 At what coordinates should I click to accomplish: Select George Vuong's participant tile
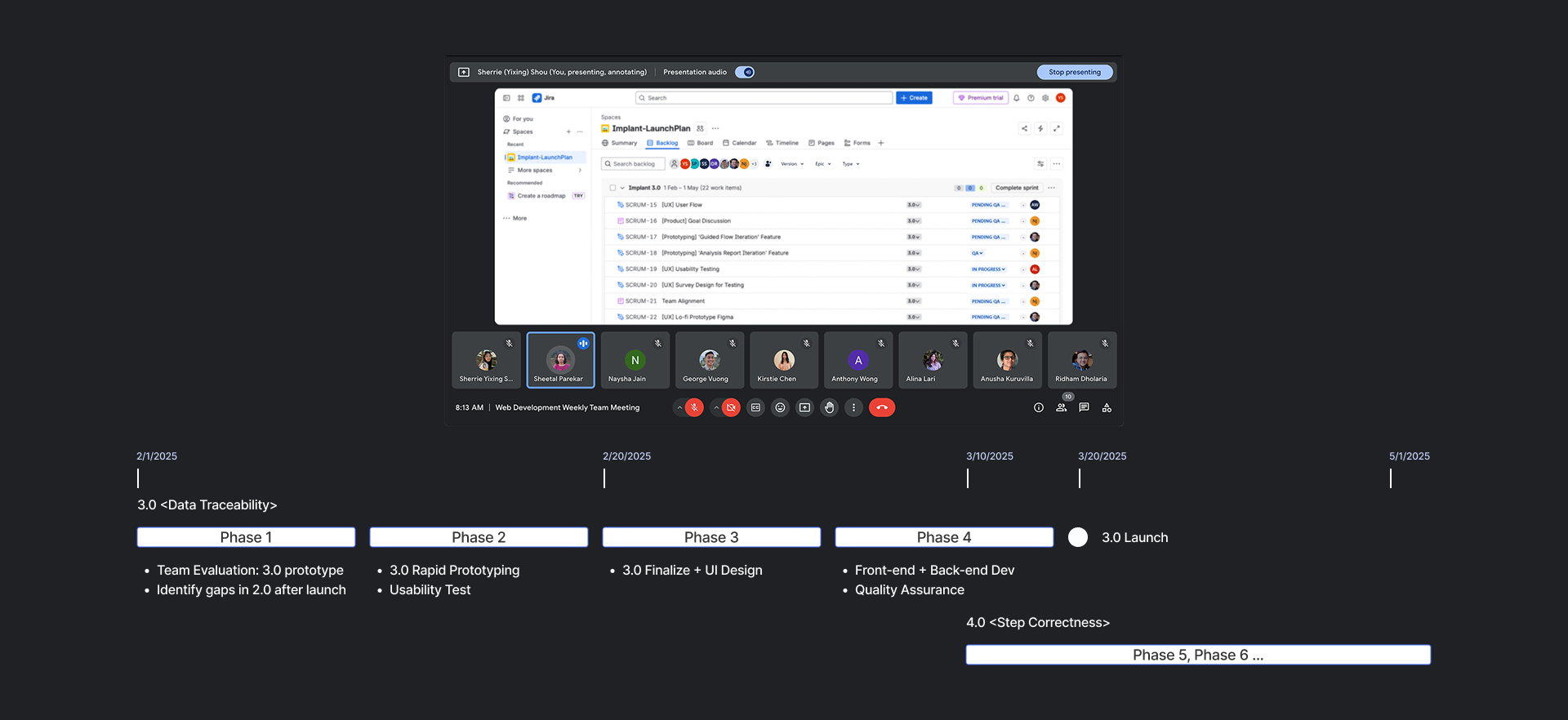tap(710, 360)
